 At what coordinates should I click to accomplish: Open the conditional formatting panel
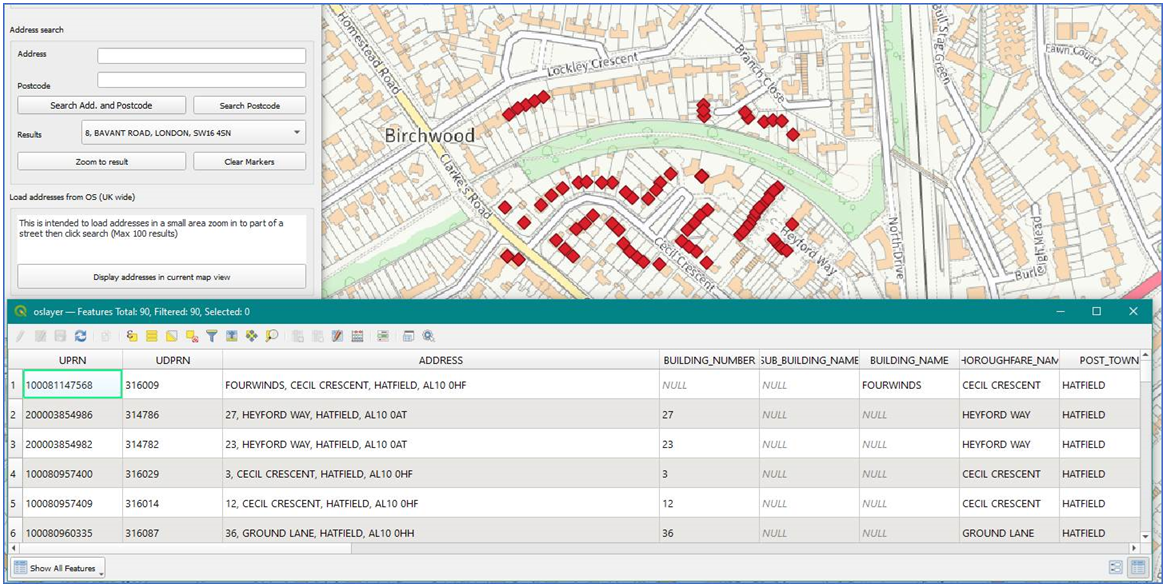pos(383,337)
